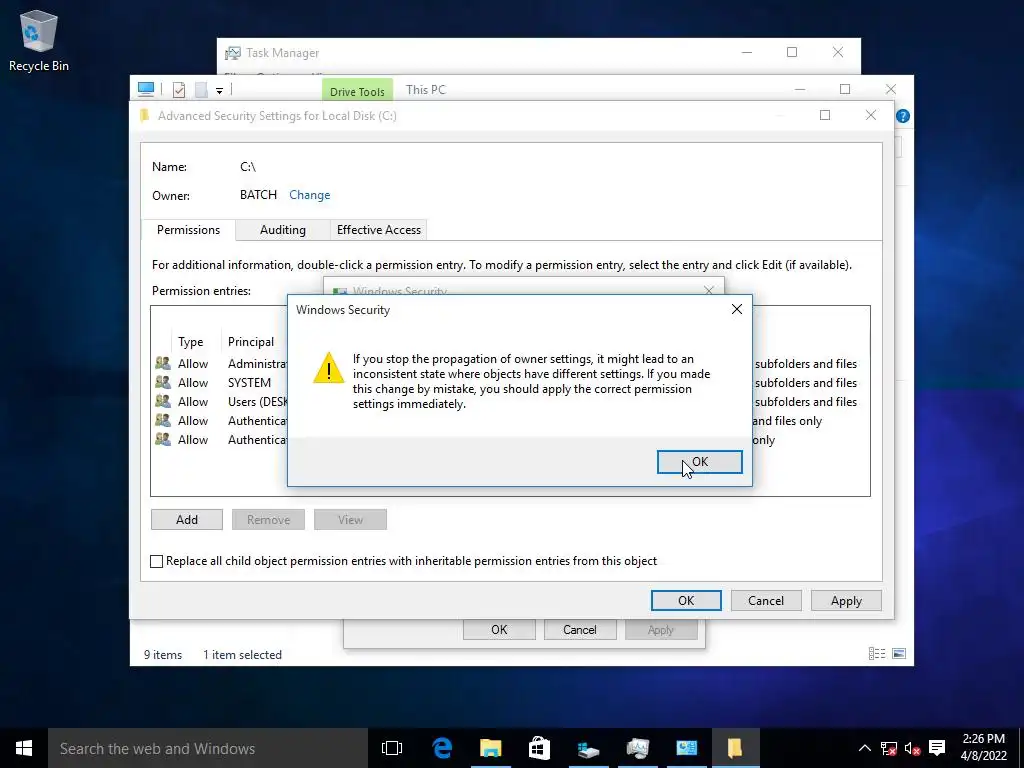Image resolution: width=1024 pixels, height=768 pixels.
Task: Click the Principal column header
Action: pyautogui.click(x=251, y=342)
